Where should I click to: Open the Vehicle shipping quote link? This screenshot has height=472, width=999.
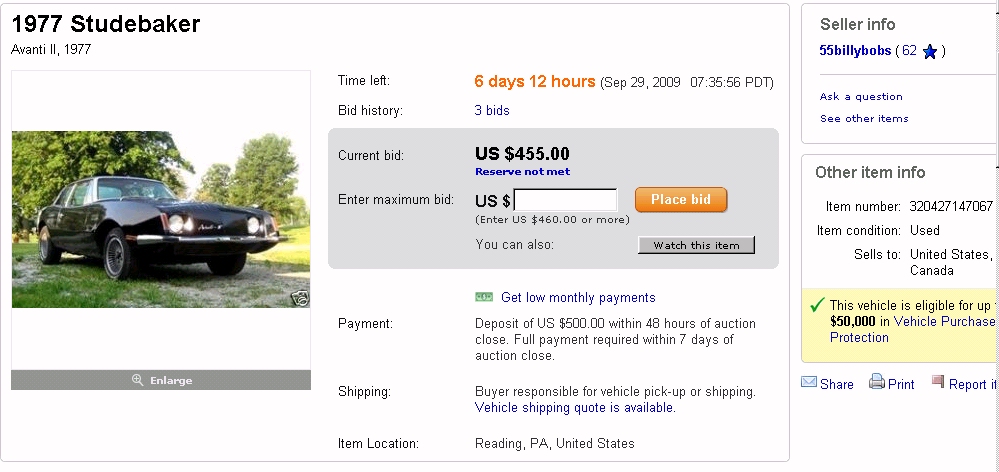point(574,408)
